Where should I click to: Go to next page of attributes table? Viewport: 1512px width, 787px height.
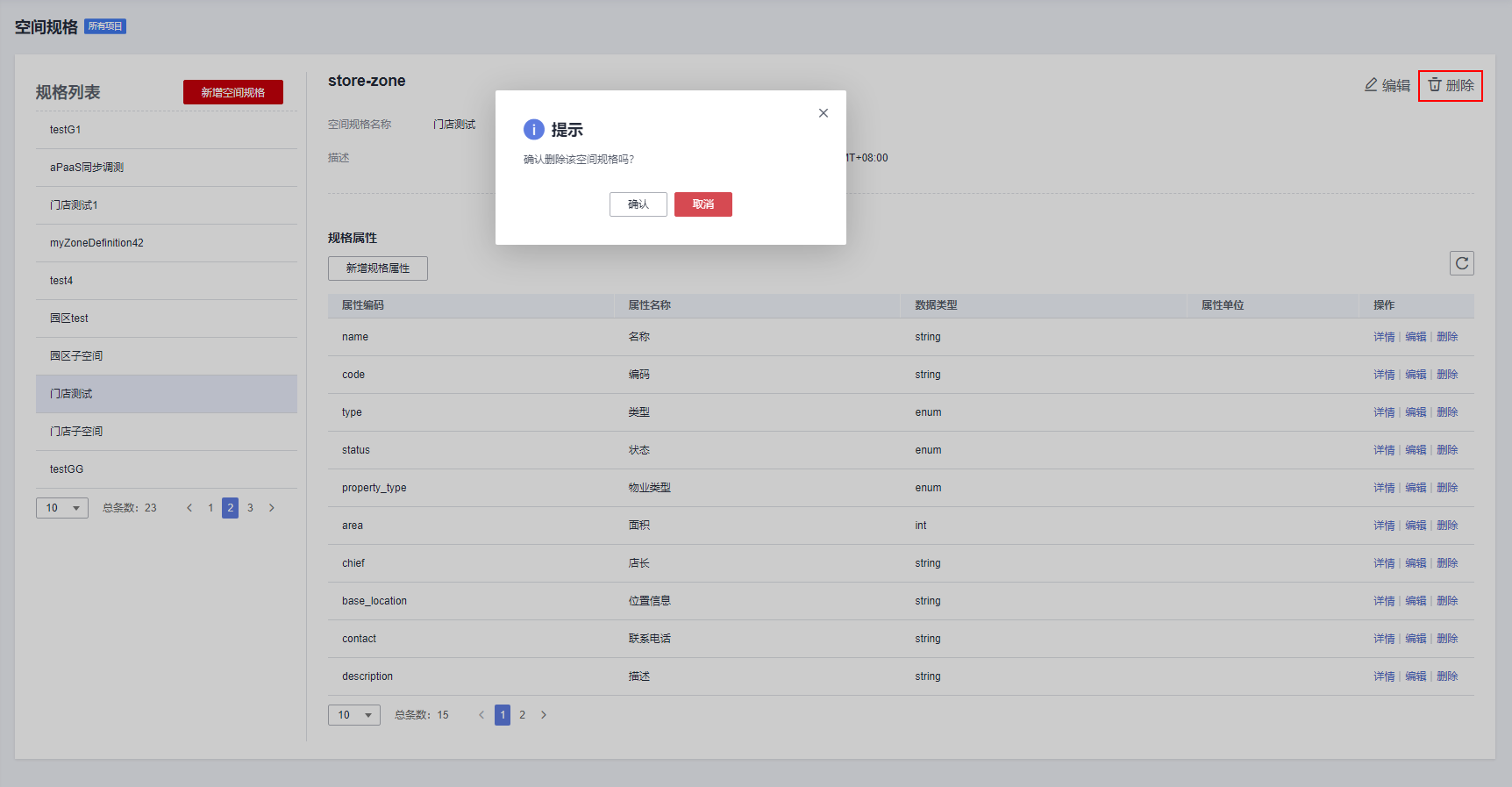544,715
